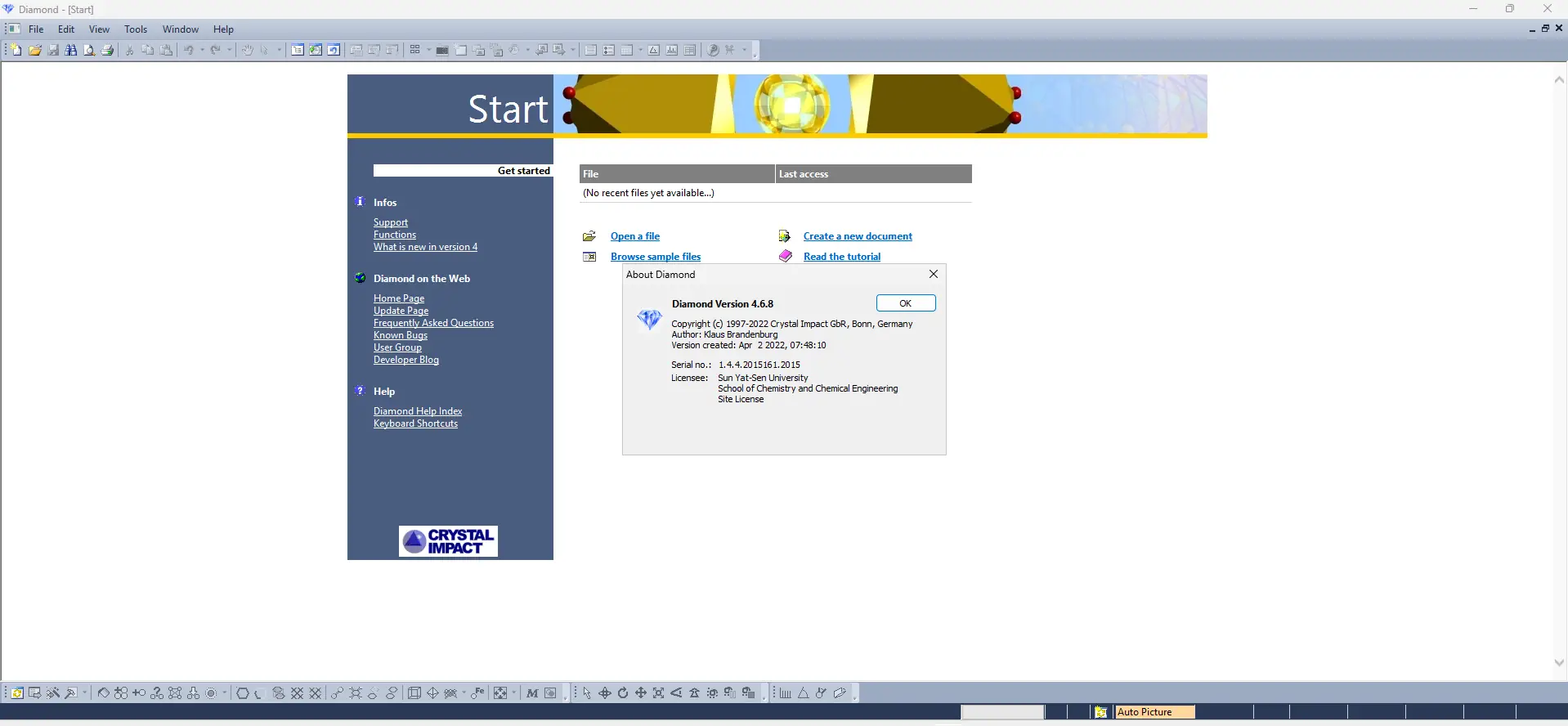Click the hexagon polyhedron icon in bottom toolbar
The image size is (1568, 726).
point(243,693)
